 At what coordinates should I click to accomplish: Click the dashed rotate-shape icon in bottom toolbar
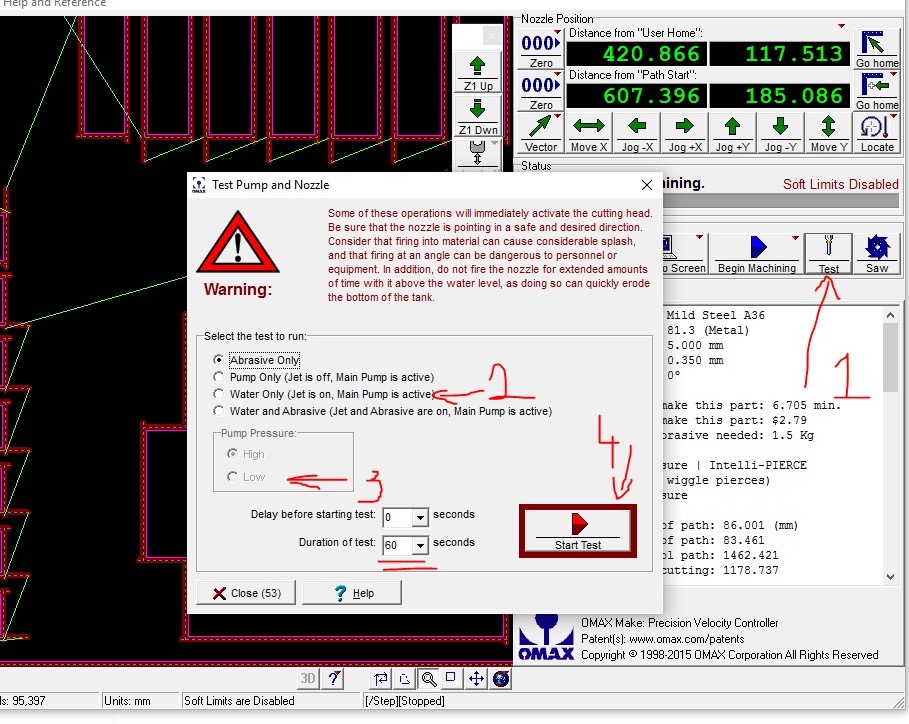click(x=405, y=678)
